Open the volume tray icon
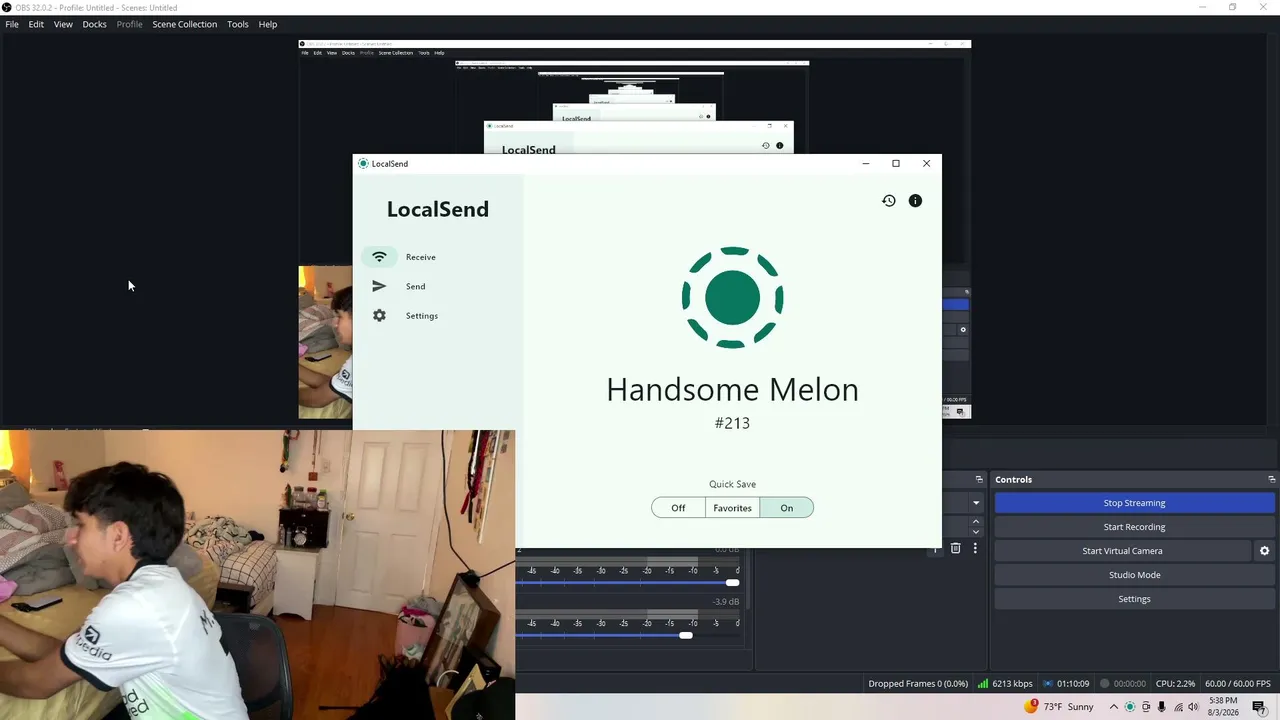The height and width of the screenshot is (720, 1280). [x=1193, y=707]
